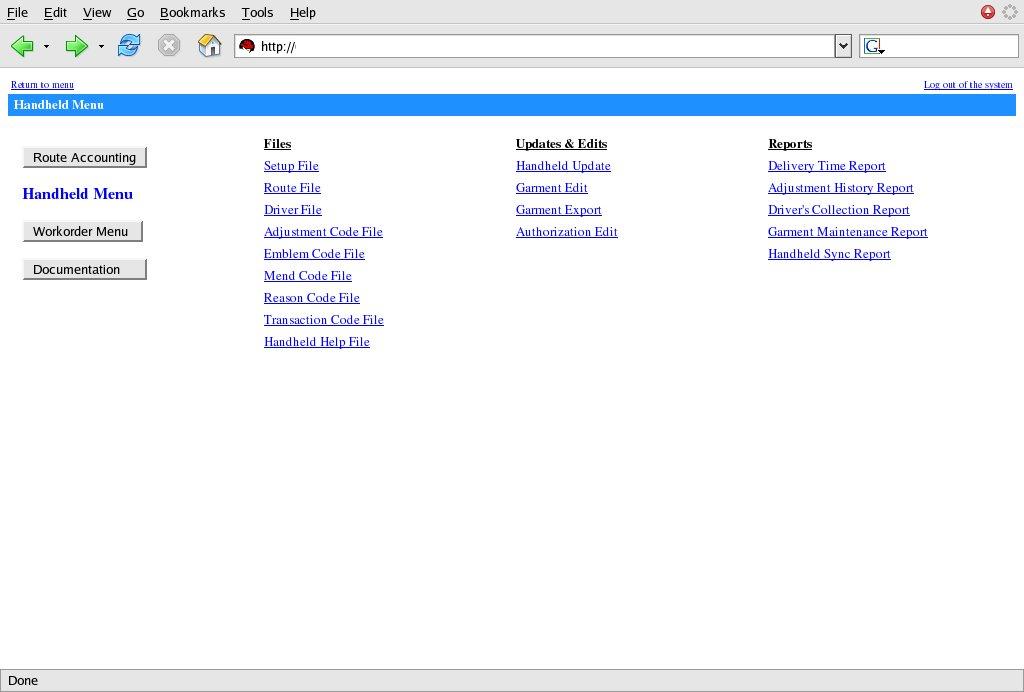The width and height of the screenshot is (1024, 692).
Task: Click the Done status bar text
Action: [23, 681]
